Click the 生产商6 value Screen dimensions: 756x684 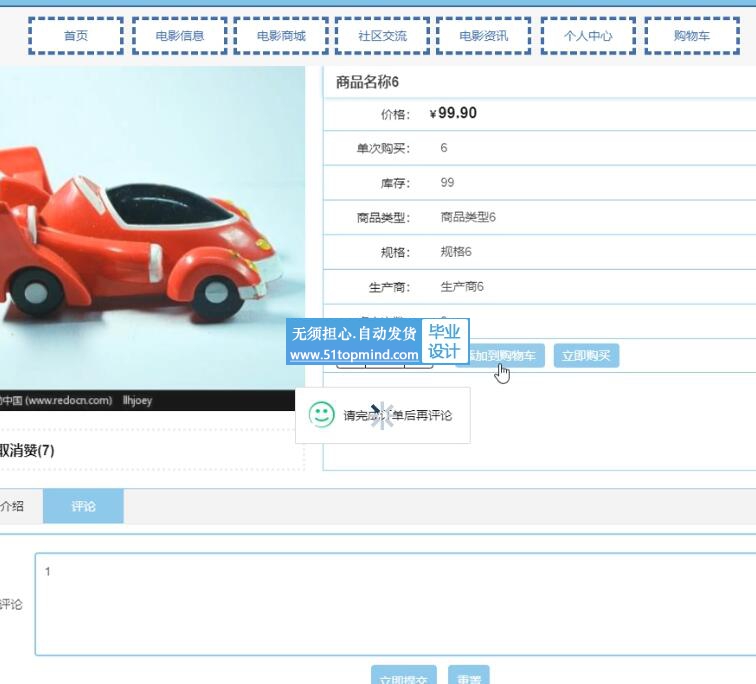462,287
